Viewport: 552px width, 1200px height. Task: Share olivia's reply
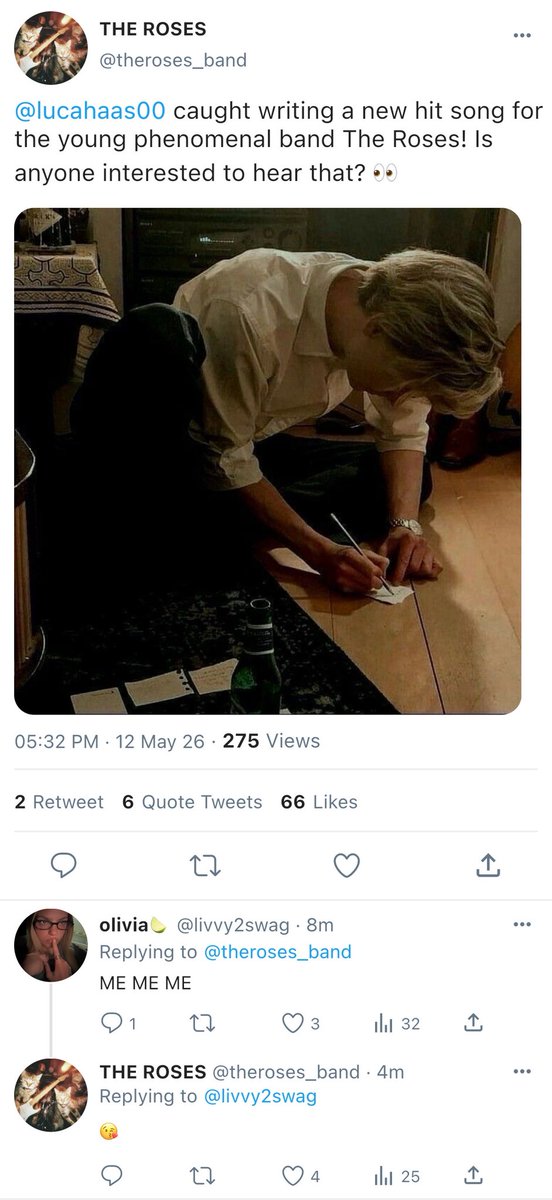tap(475, 1023)
